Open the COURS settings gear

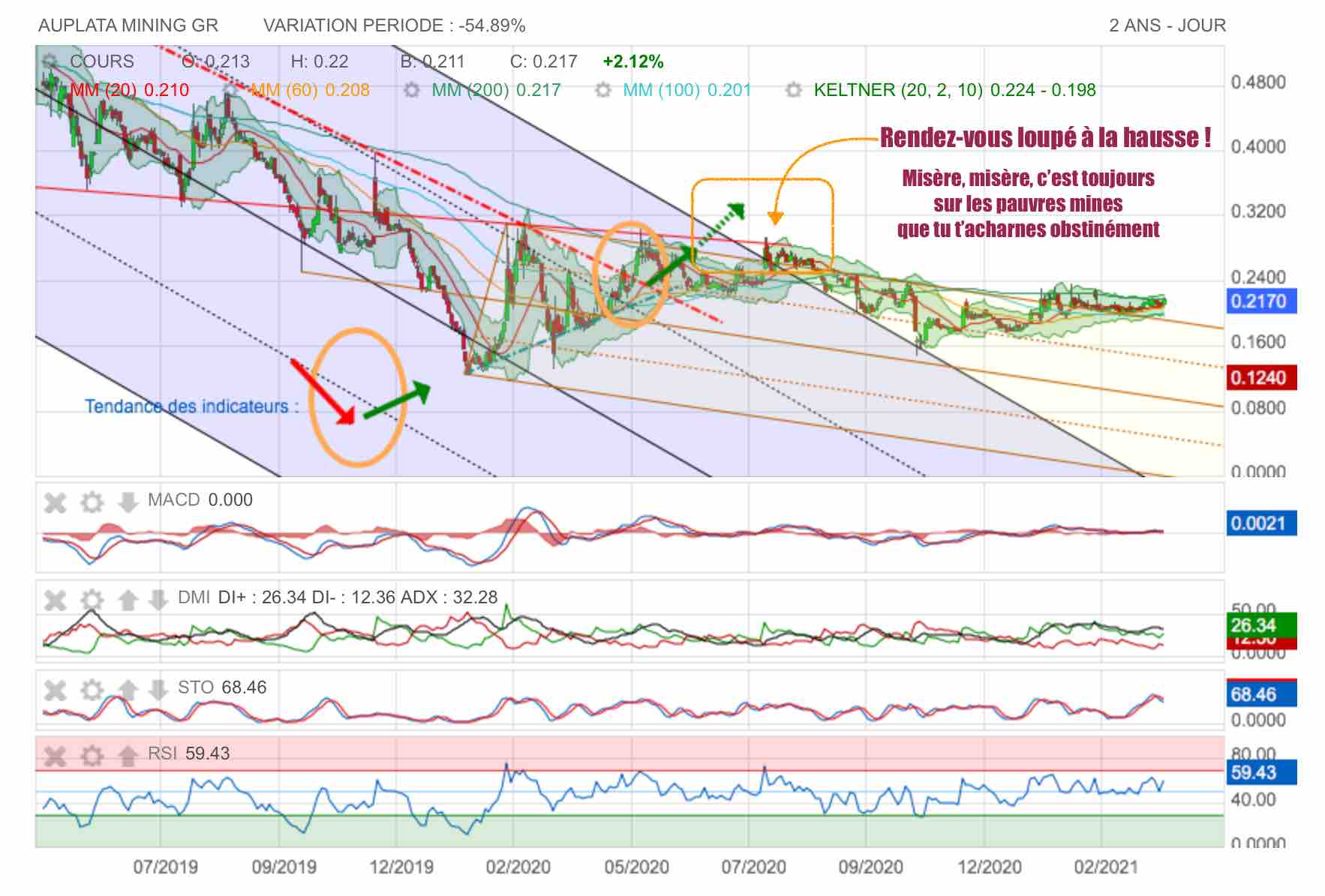click(50, 62)
